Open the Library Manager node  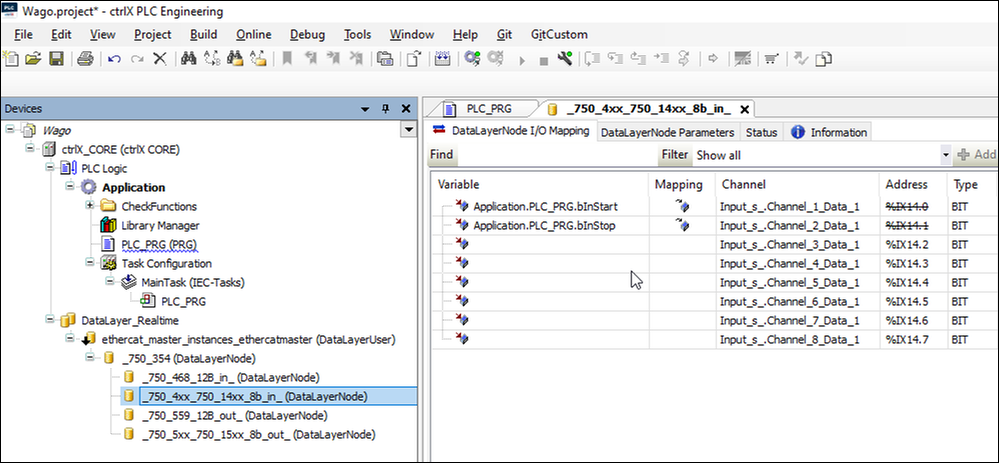point(159,225)
